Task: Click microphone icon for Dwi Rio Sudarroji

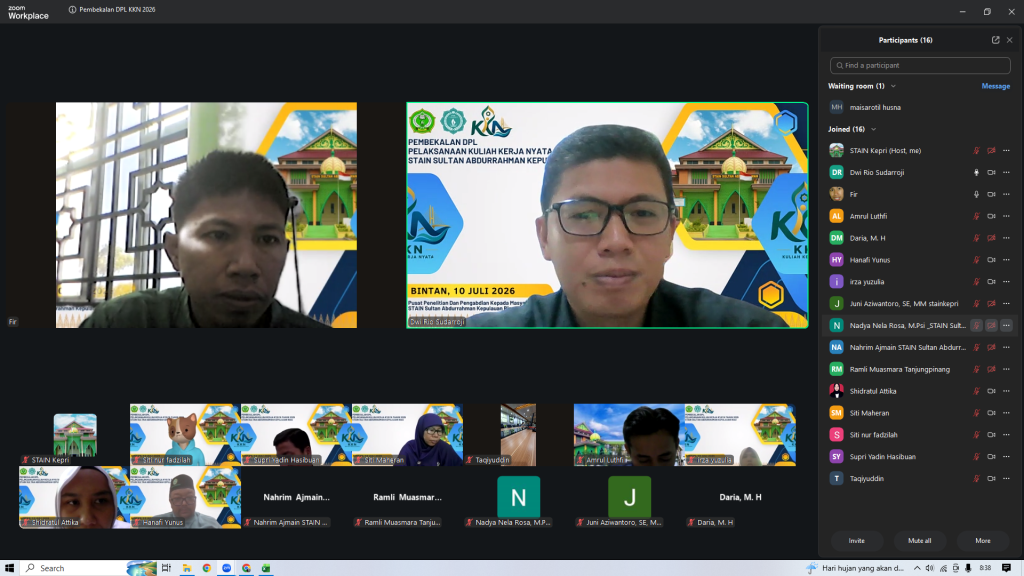Action: (976, 172)
